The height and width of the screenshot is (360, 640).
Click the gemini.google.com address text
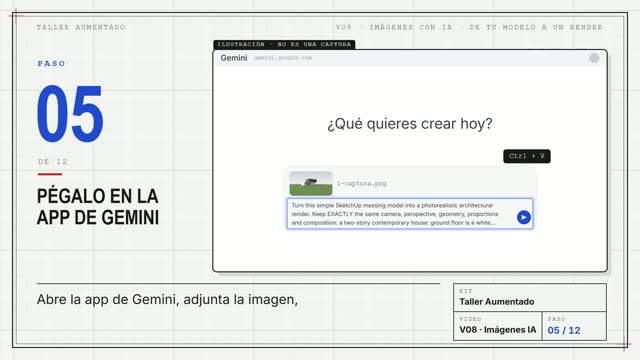(x=283, y=58)
